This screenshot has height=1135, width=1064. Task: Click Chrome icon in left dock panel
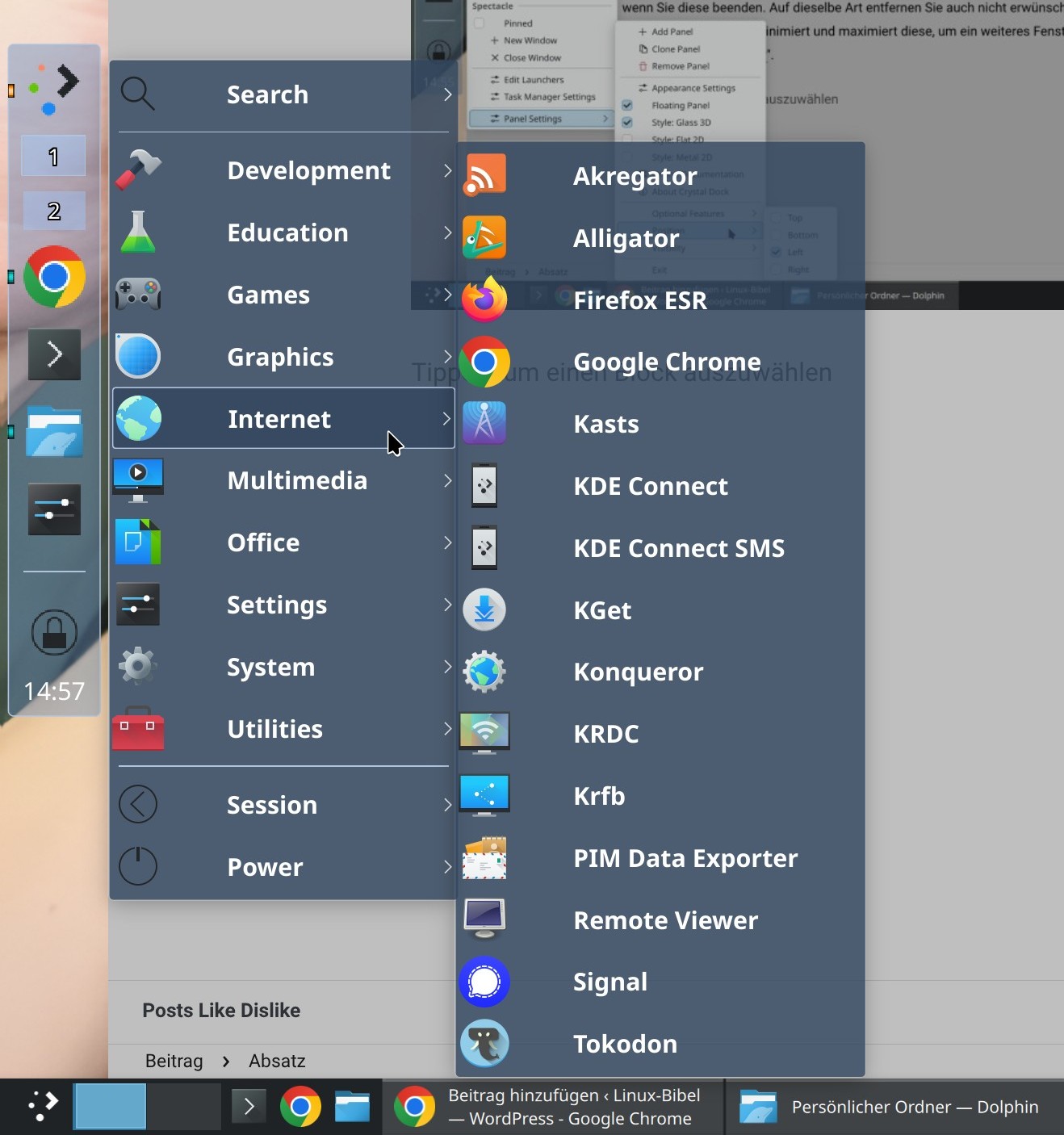point(54,277)
